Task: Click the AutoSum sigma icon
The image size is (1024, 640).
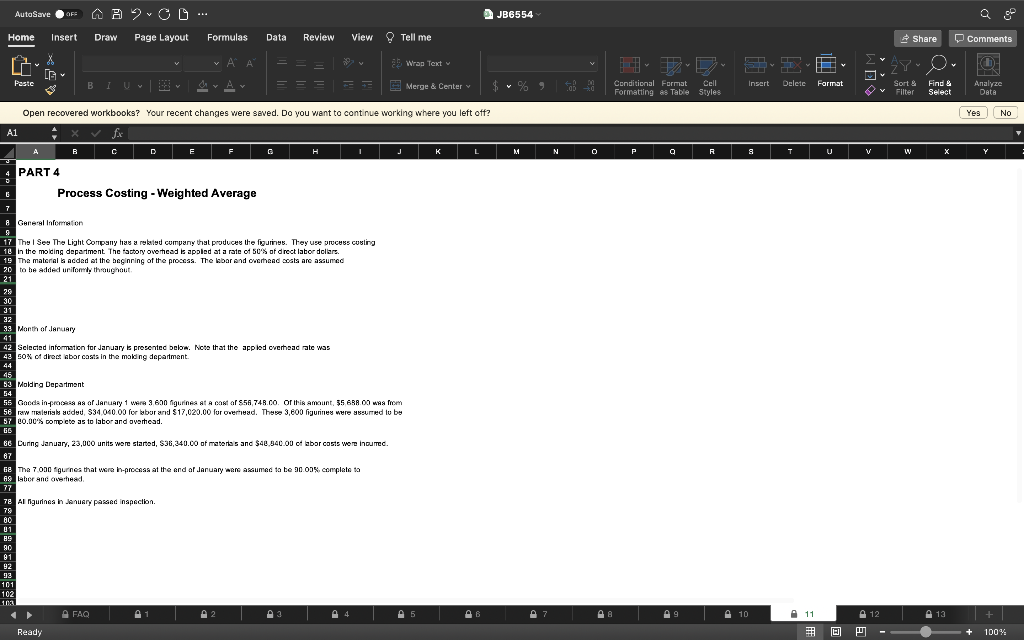Action: 870,59
